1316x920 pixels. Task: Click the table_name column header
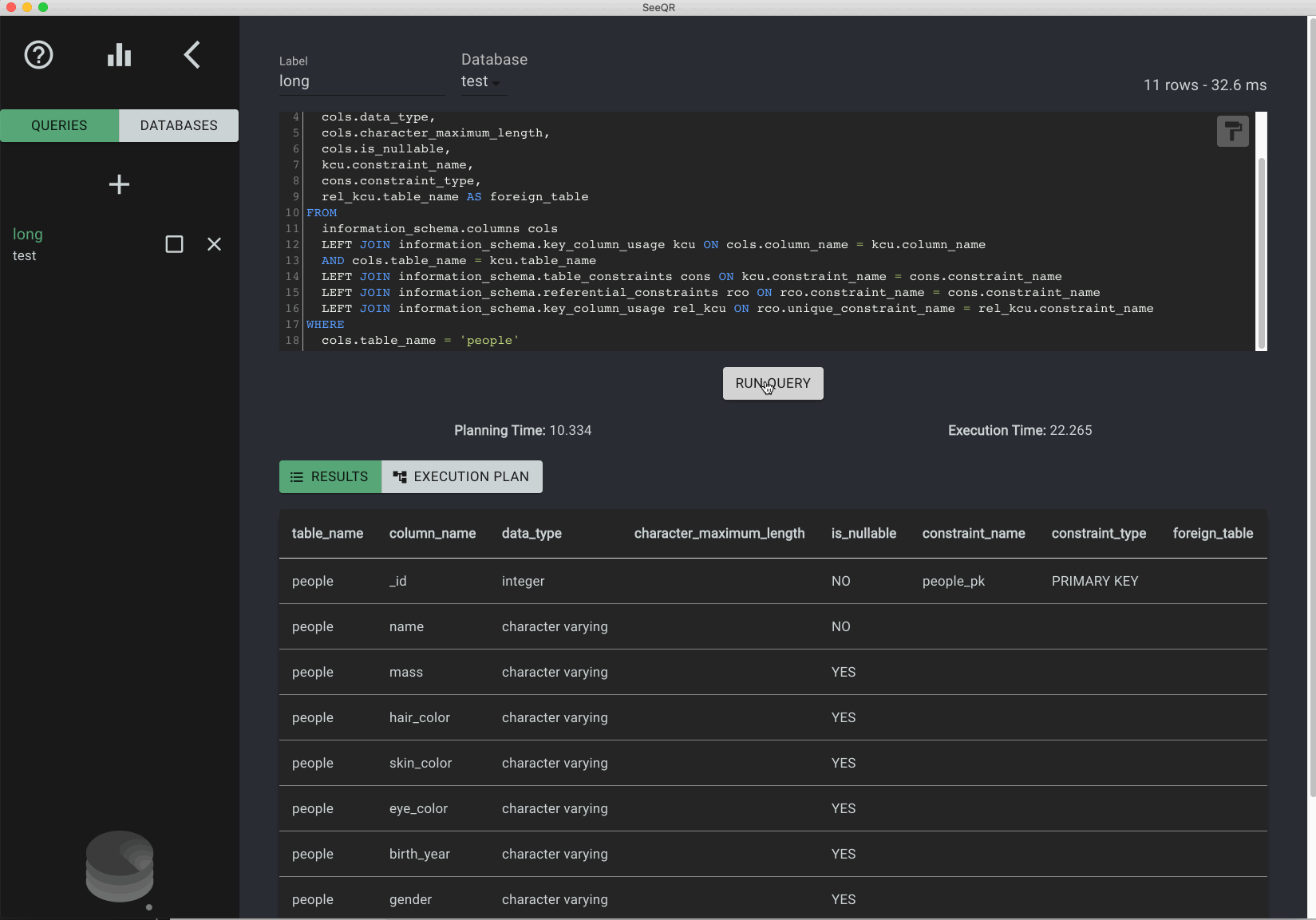[x=327, y=533]
